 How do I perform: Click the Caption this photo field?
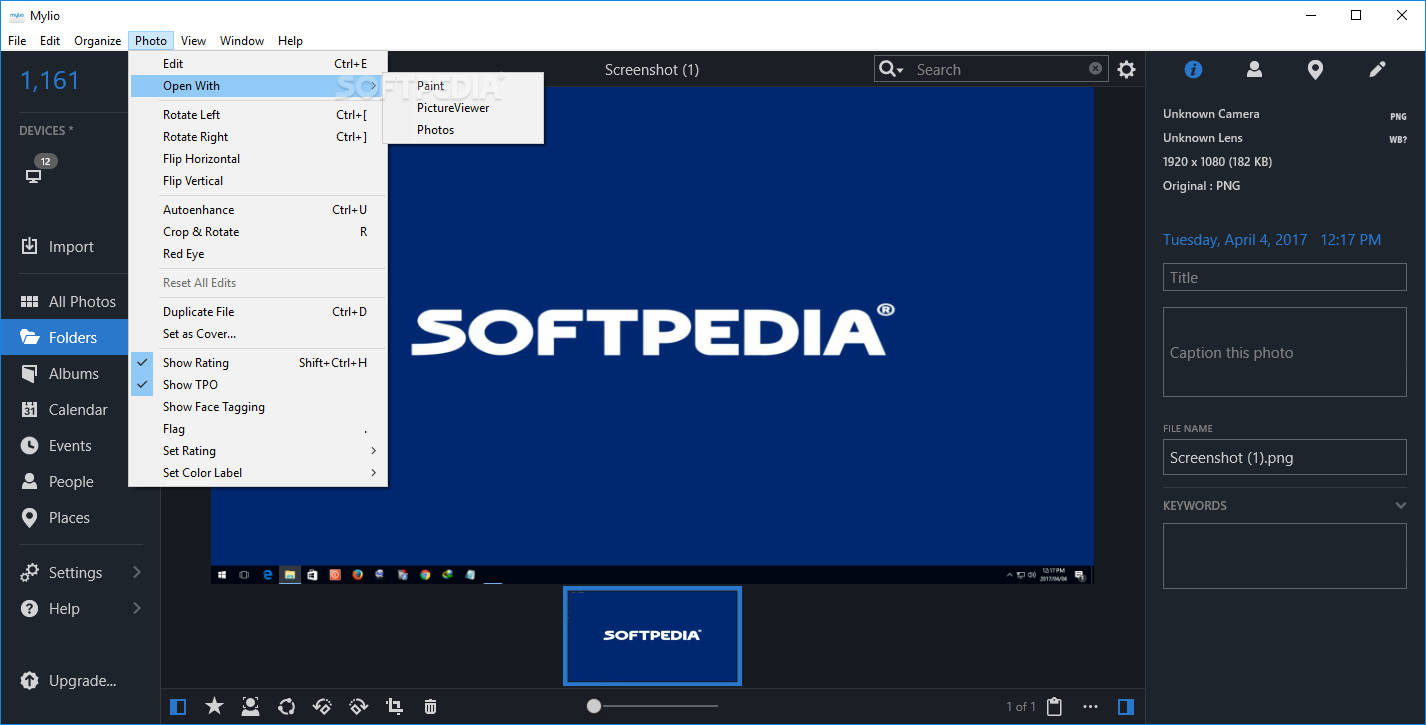(x=1285, y=352)
